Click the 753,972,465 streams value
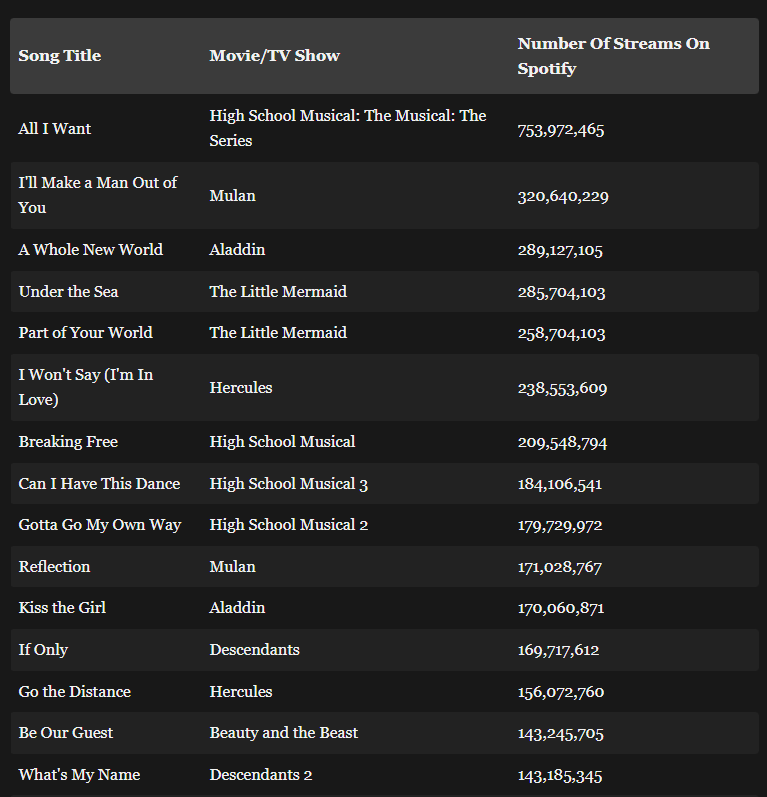The height and width of the screenshot is (797, 767). pyautogui.click(x=560, y=130)
